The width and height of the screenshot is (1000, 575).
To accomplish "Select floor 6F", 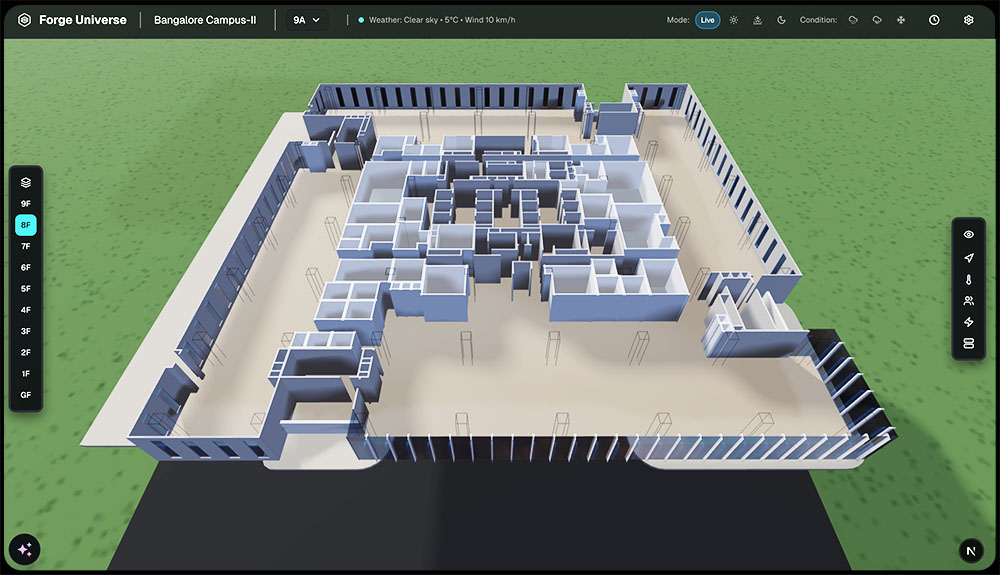I will click(26, 268).
